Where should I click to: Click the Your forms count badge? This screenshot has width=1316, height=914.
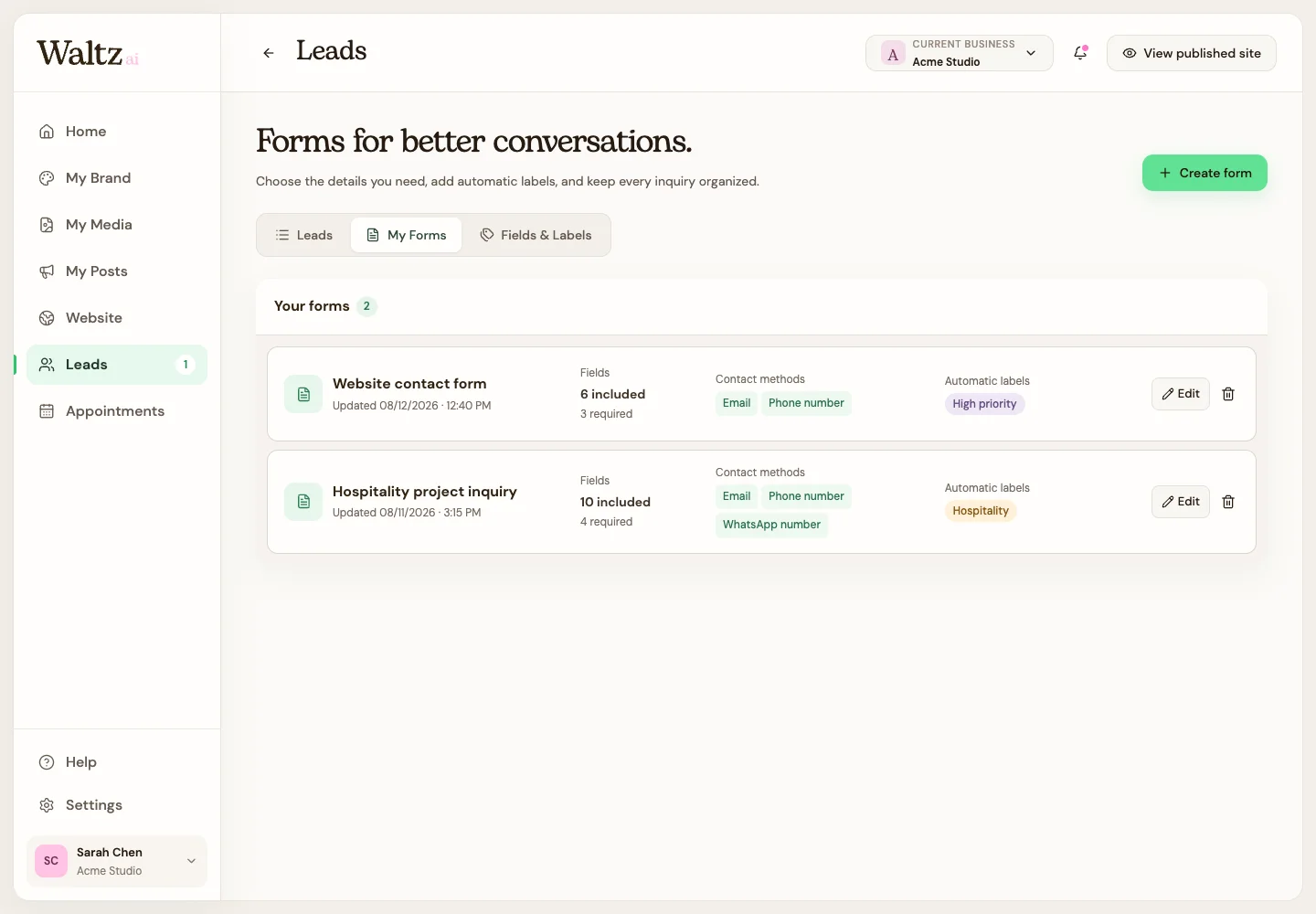pos(366,306)
